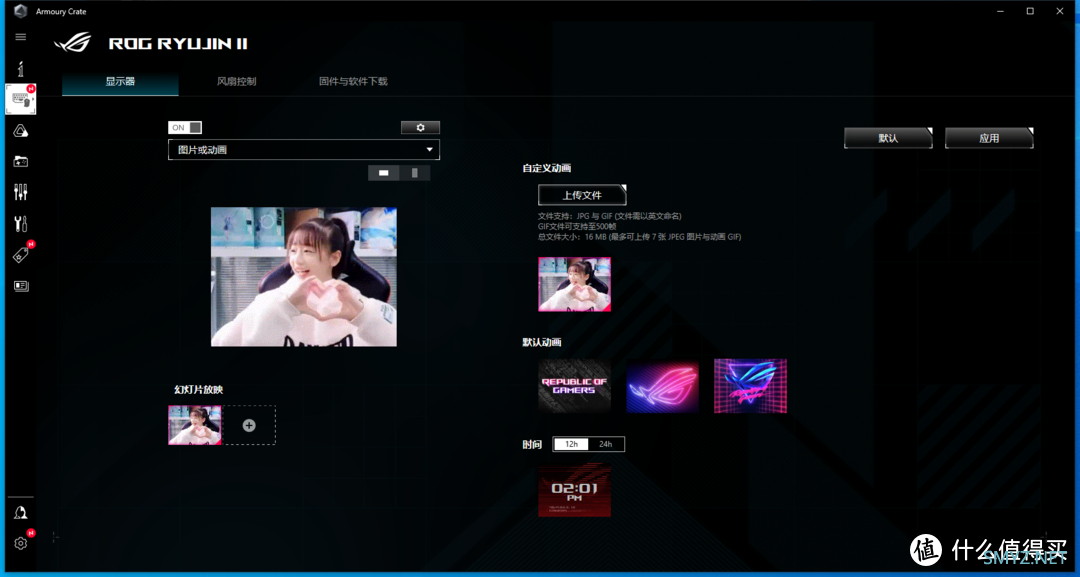The width and height of the screenshot is (1080, 577).
Task: Expand the 图片或动画 dropdown
Action: (x=304, y=149)
